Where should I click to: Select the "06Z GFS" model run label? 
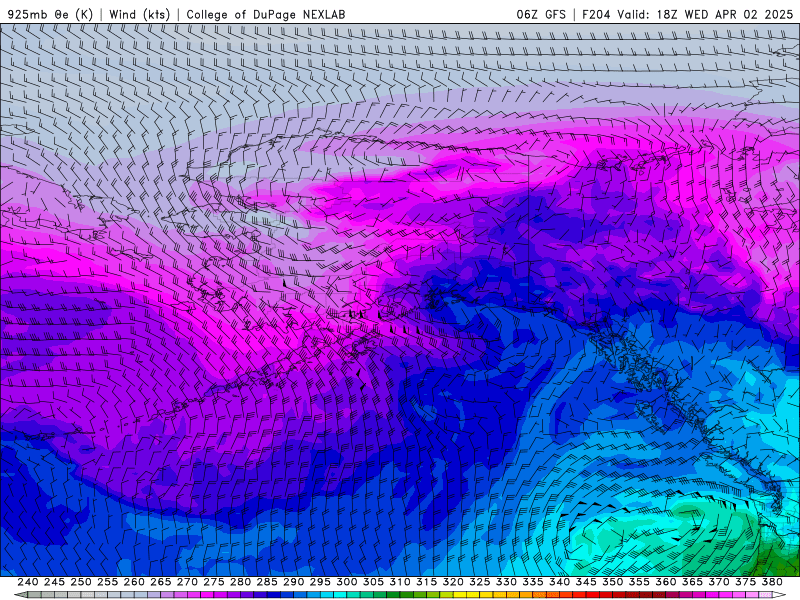point(541,14)
